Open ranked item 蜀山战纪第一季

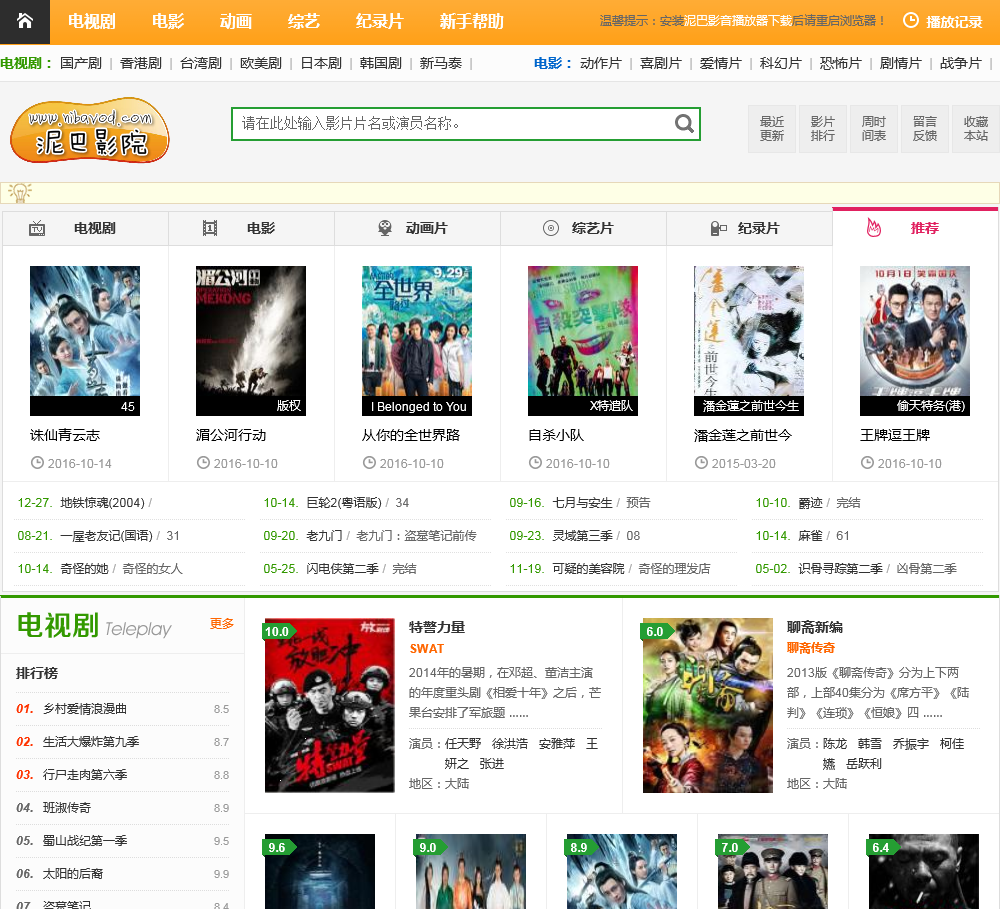coord(85,841)
